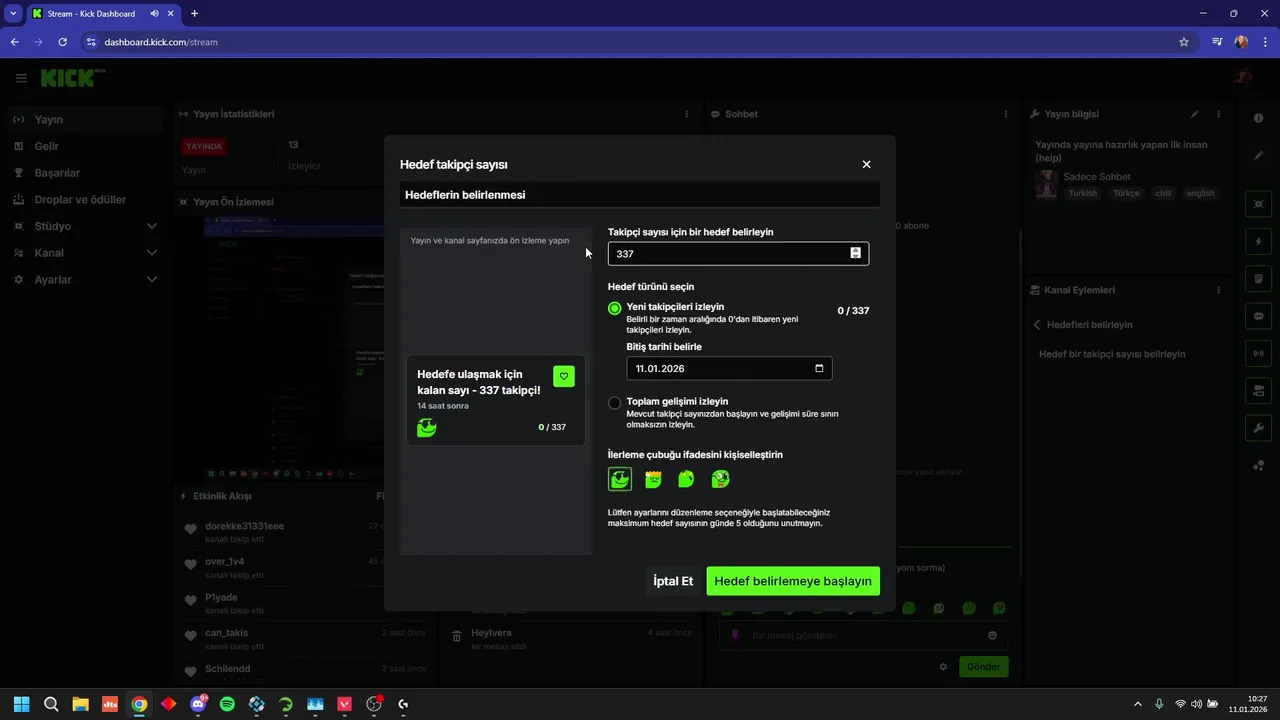This screenshot has width=1280, height=720.
Task: Toggle the lightning bolt activity panel icon
Action: 1258,241
